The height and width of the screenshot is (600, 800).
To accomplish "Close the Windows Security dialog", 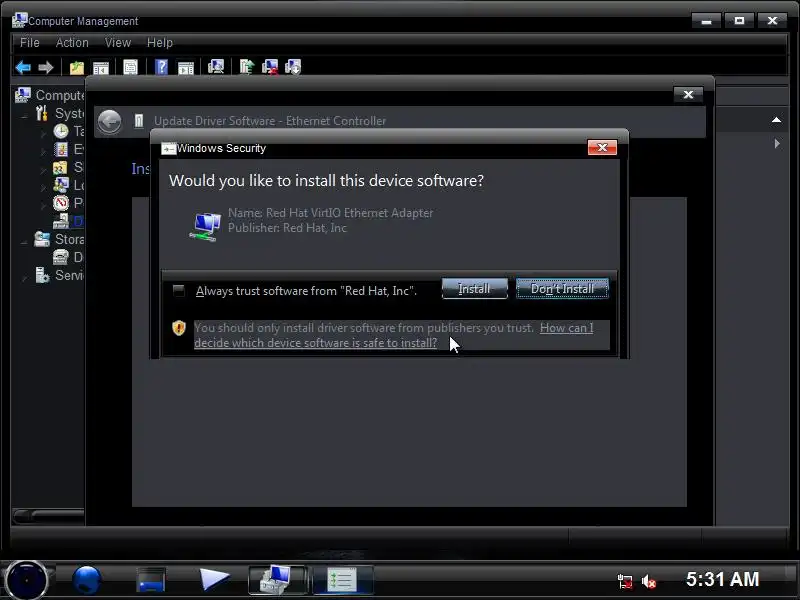I will pos(602,147).
